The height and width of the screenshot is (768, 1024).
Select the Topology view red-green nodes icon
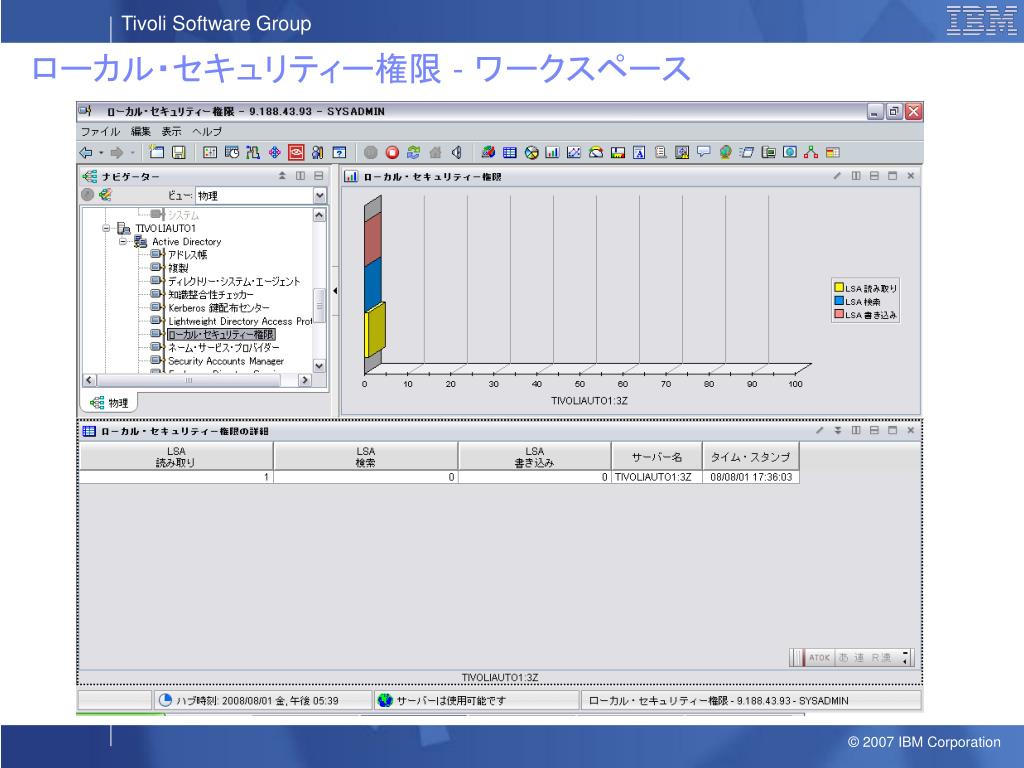pos(811,152)
